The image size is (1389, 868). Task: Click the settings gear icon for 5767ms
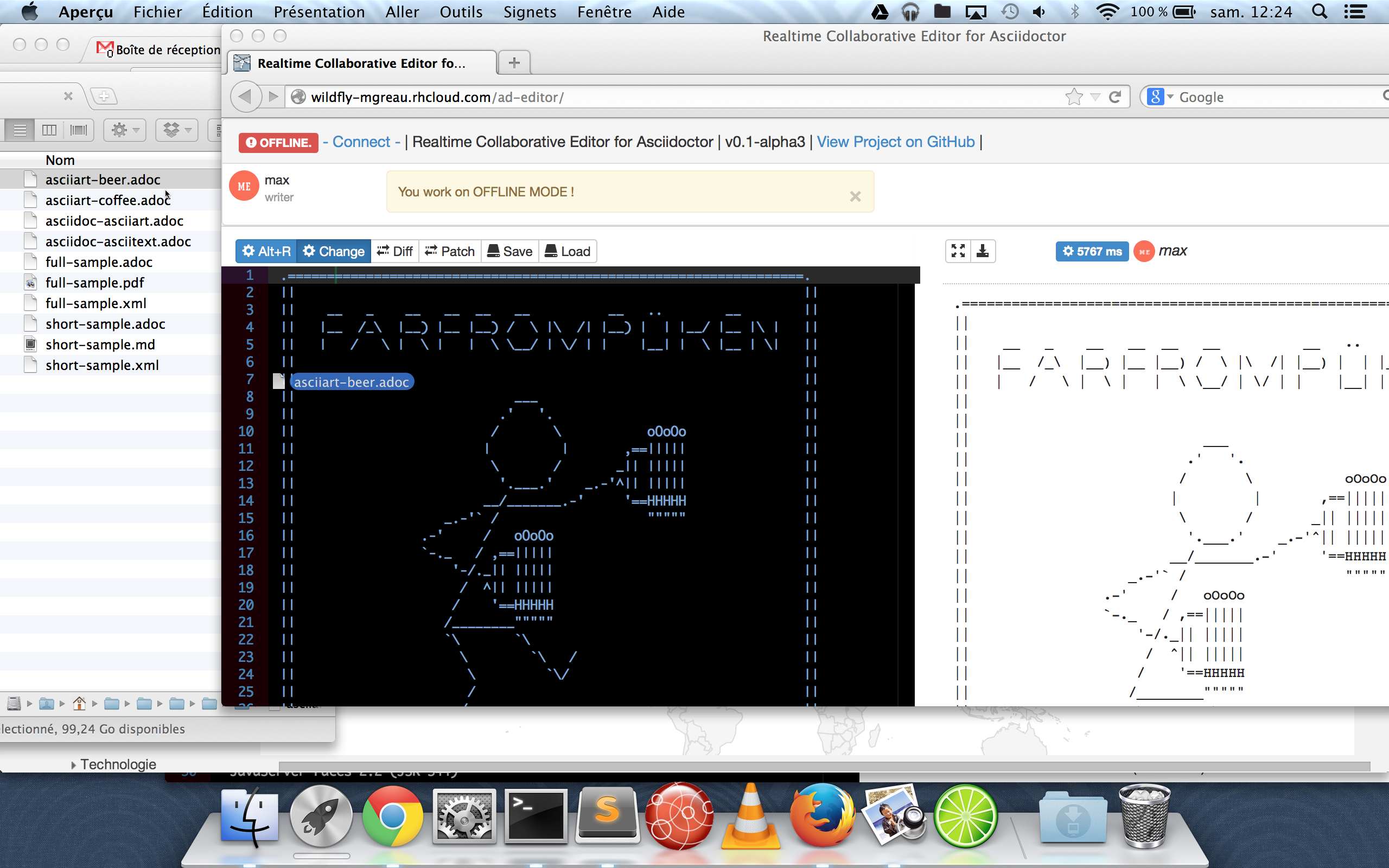point(1067,251)
